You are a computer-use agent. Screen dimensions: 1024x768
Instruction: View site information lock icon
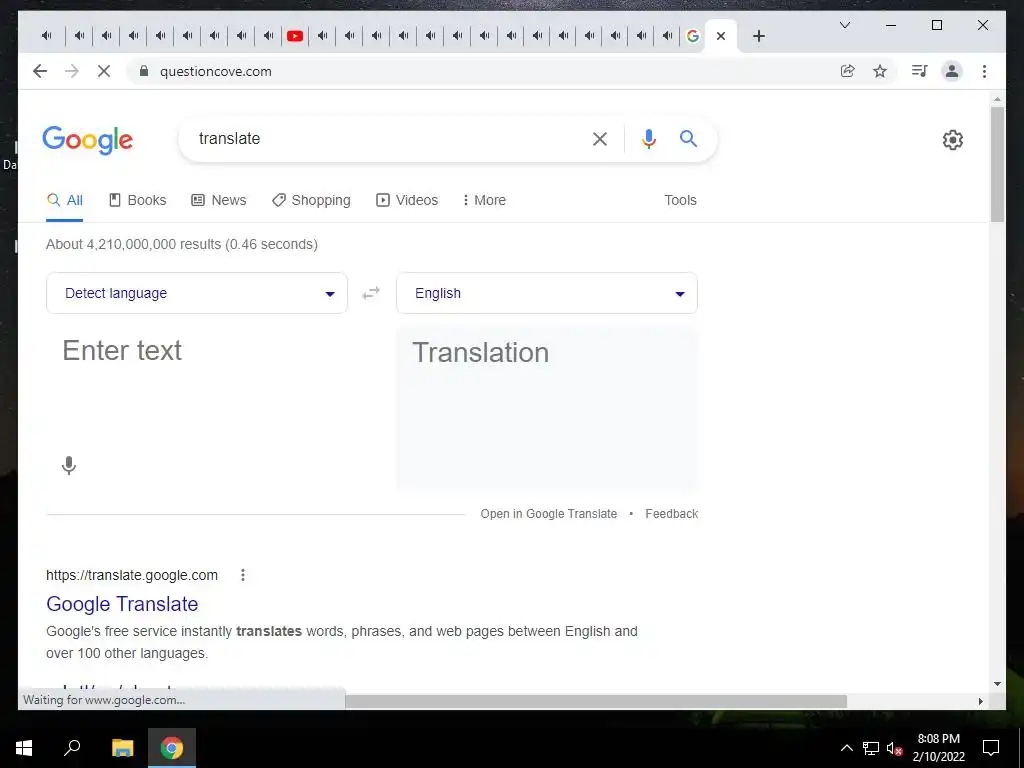point(144,71)
